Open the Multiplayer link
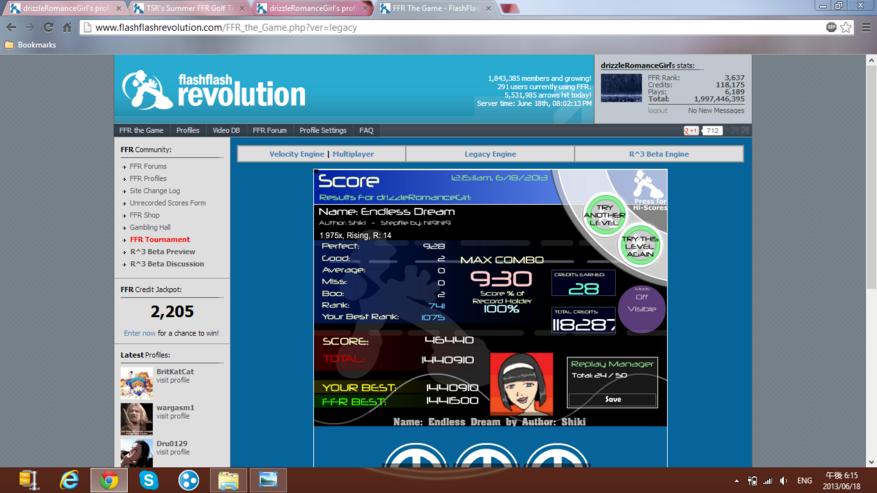Image resolution: width=877 pixels, height=493 pixels. (x=353, y=154)
